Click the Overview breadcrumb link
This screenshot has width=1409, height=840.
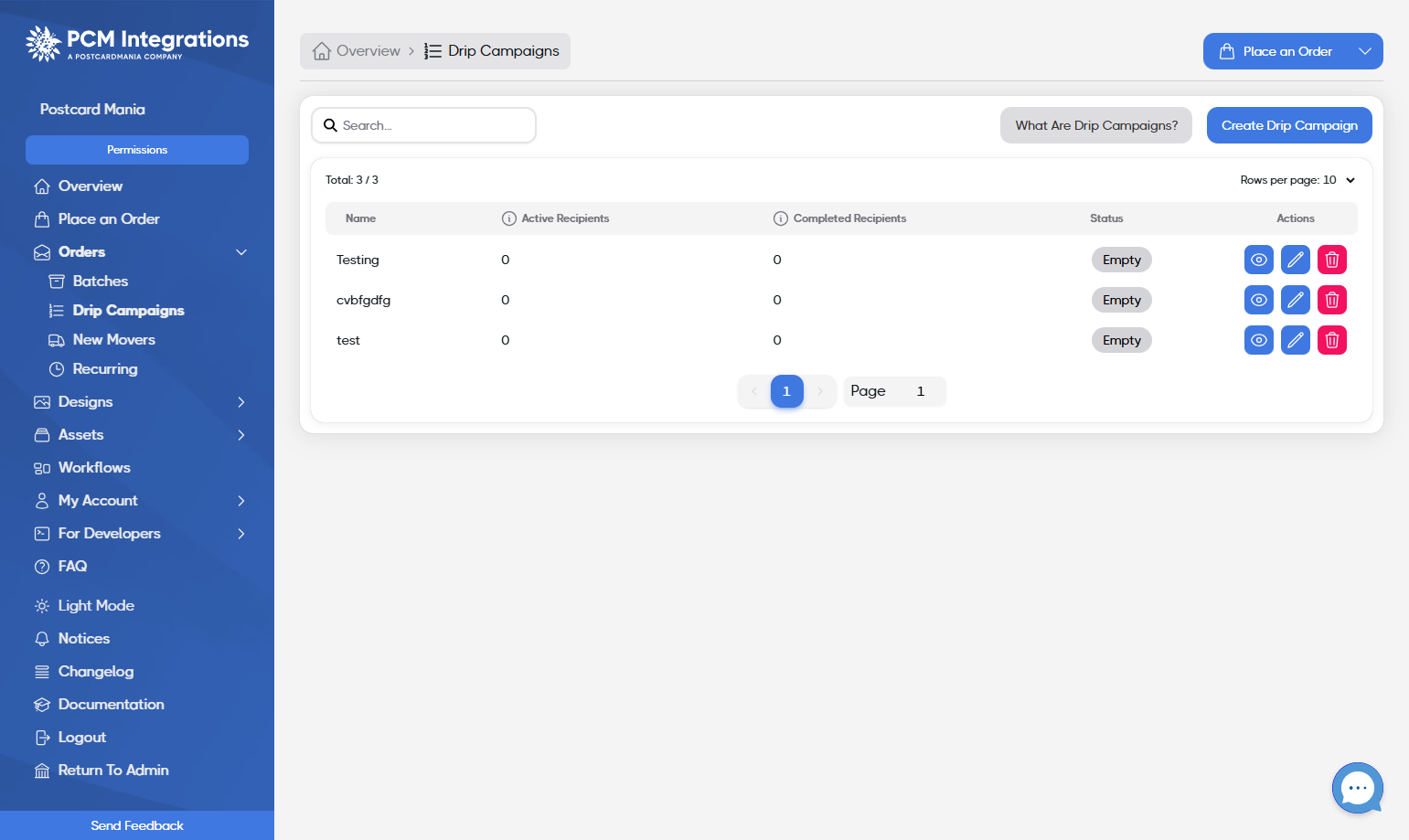(357, 51)
